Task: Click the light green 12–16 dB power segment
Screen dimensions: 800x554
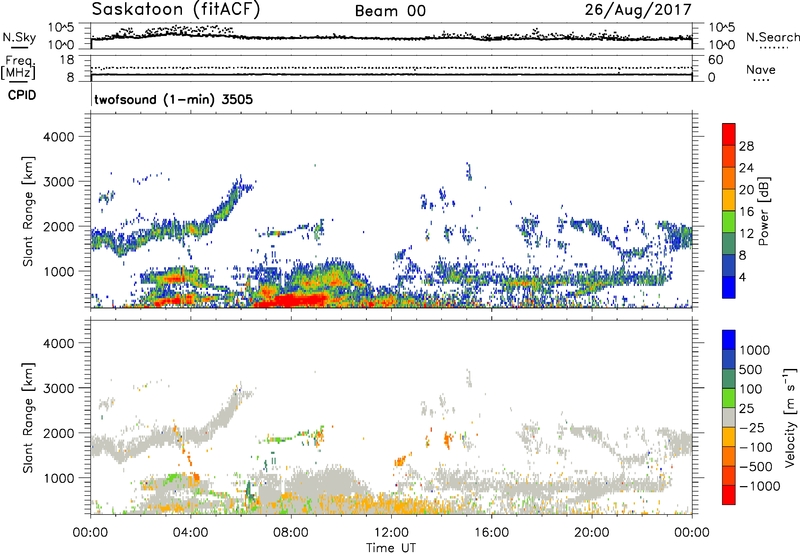Action: 729,222
